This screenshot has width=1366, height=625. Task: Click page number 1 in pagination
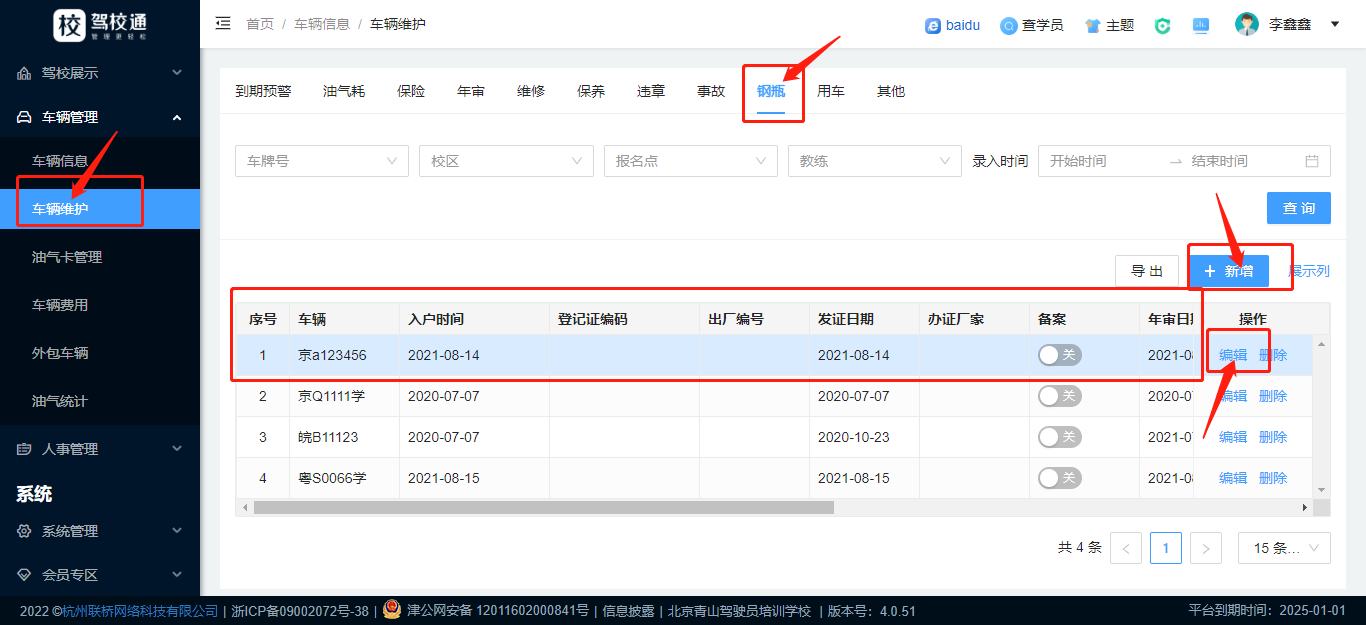[x=1166, y=548]
